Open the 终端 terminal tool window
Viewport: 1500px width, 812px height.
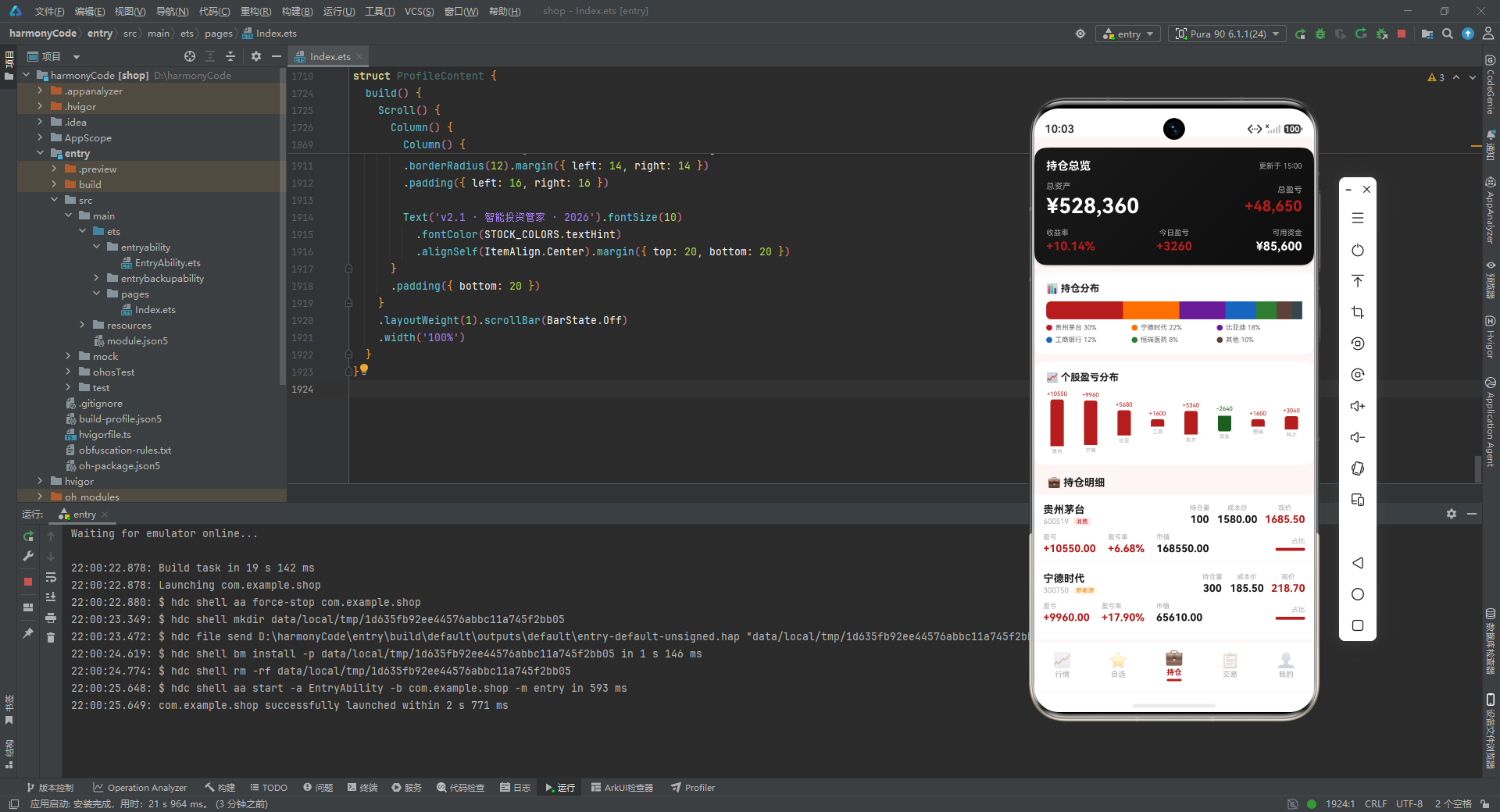tap(362, 788)
